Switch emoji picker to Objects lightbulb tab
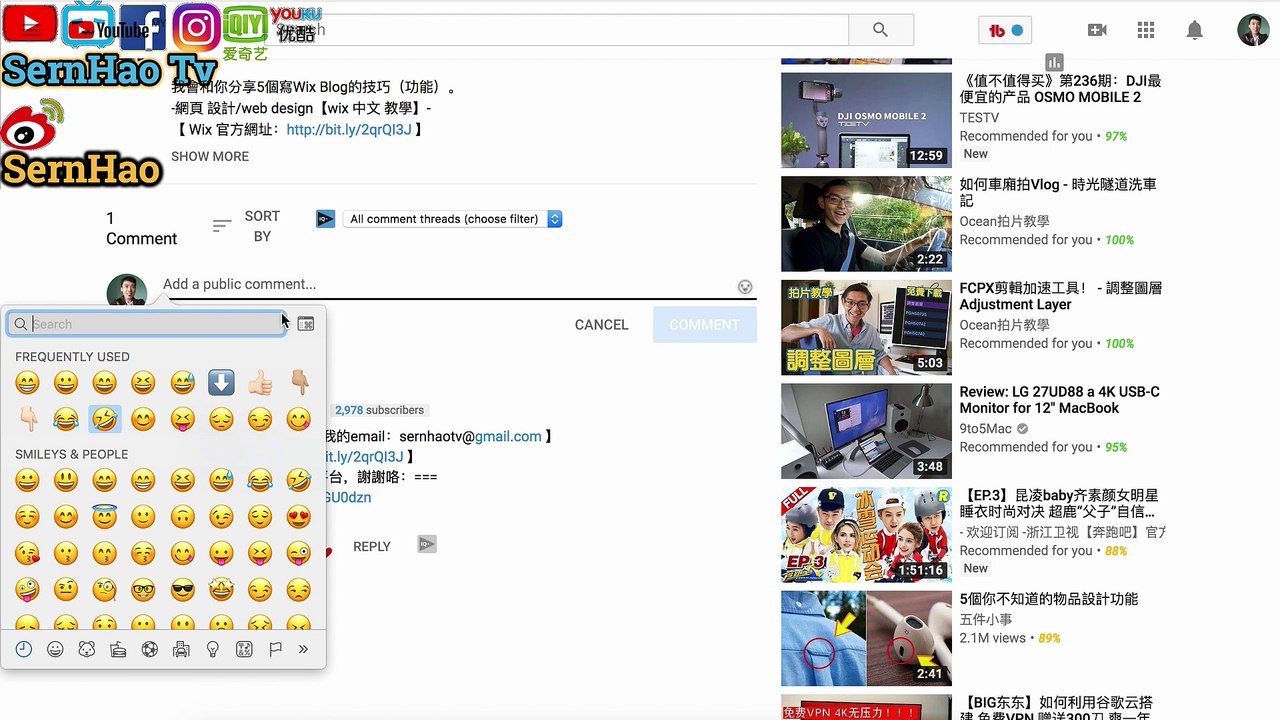1280x720 pixels. (212, 649)
